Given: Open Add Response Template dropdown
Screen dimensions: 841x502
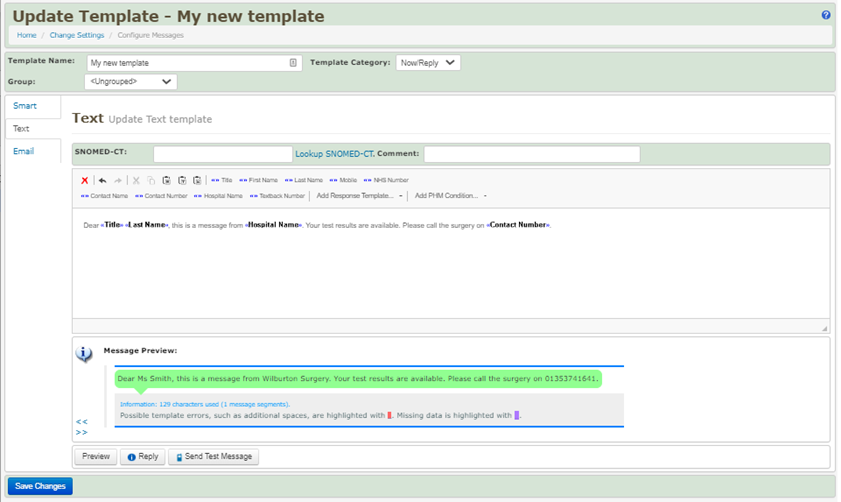Looking at the screenshot, I should pos(359,196).
